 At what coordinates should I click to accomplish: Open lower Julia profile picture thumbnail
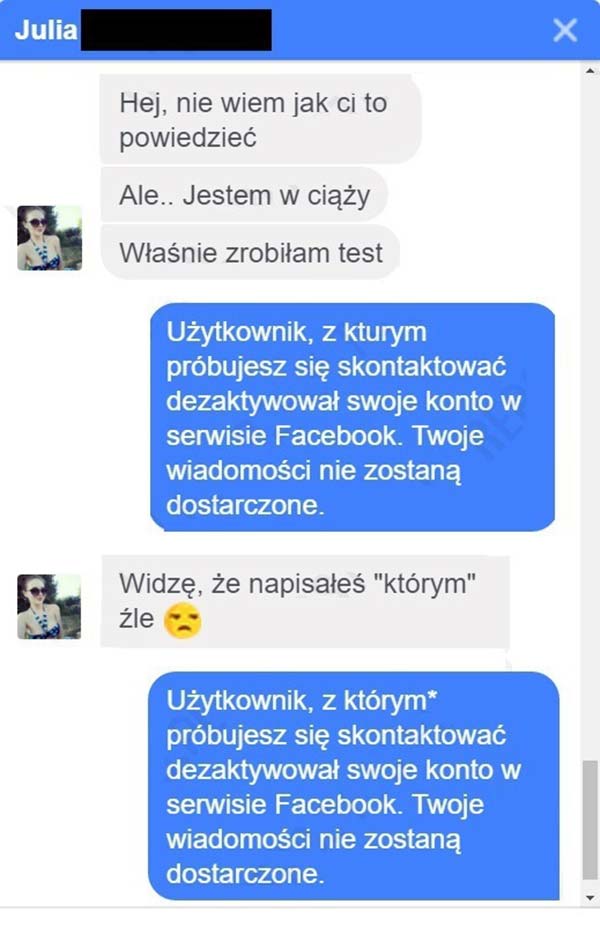point(50,607)
